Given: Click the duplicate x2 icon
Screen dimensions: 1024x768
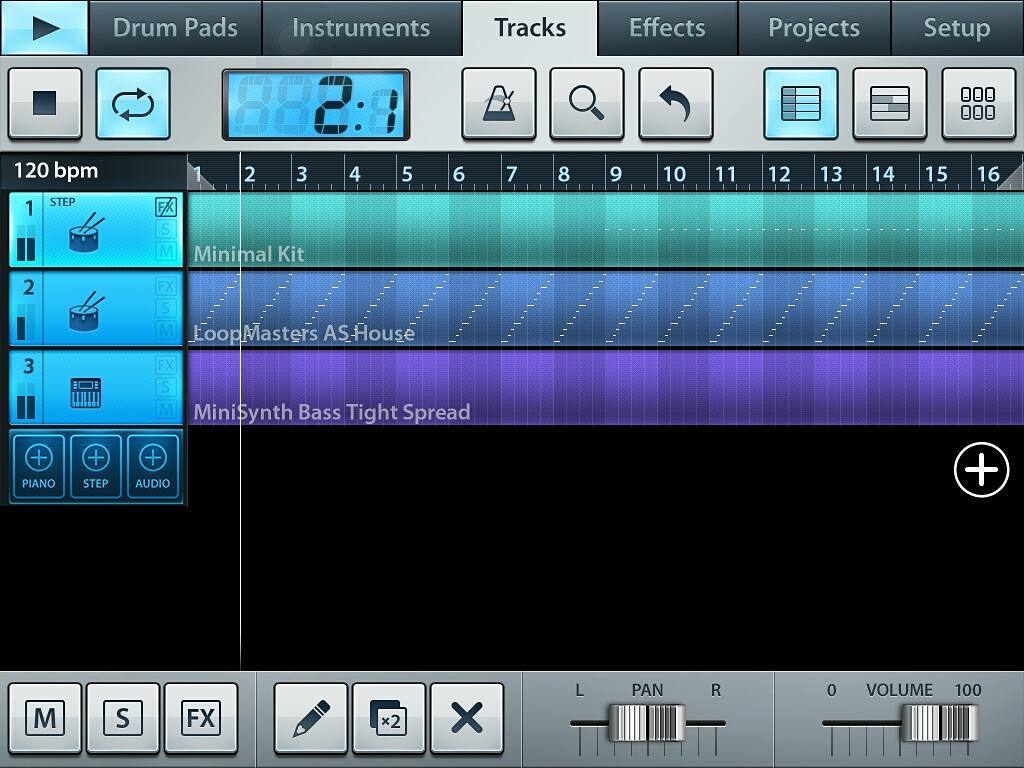Looking at the screenshot, I should pos(389,718).
